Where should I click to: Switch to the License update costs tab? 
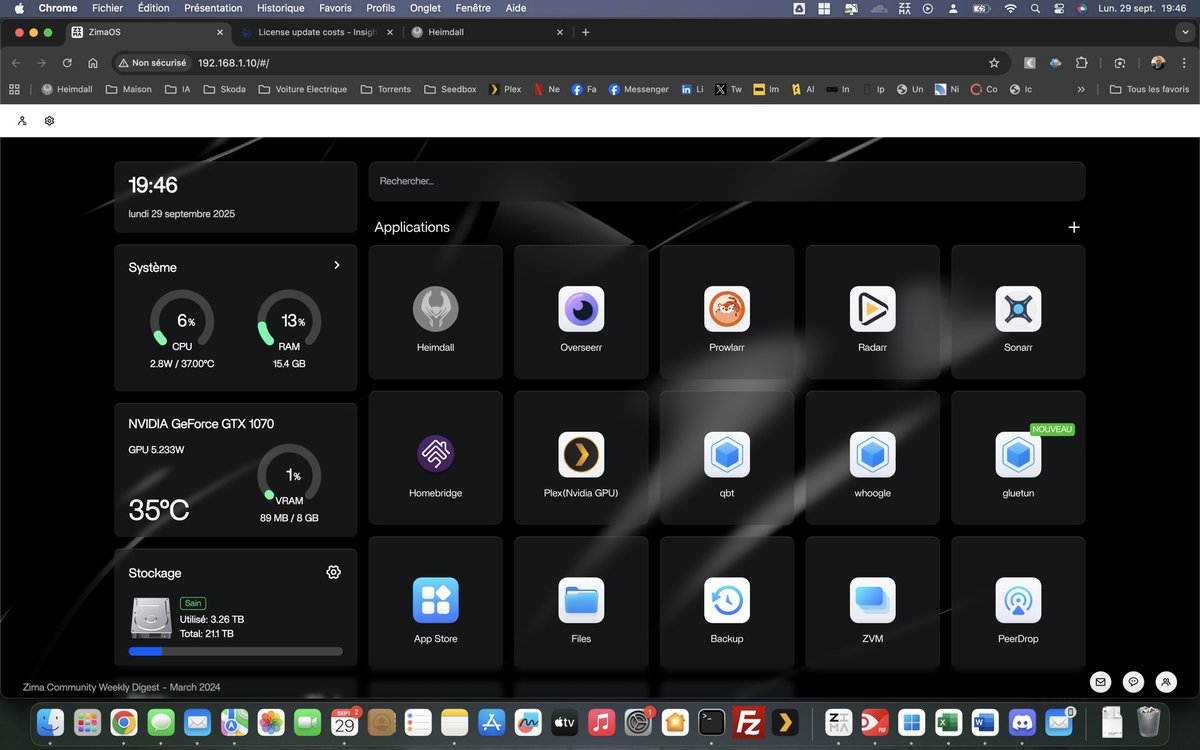click(318, 32)
